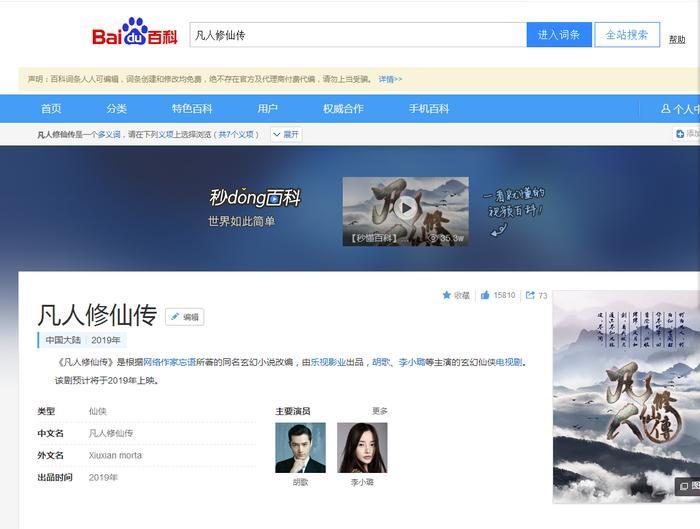Click the 2019年 value in 出品时间 row
Image resolution: width=700 pixels, height=529 pixels.
[103, 477]
